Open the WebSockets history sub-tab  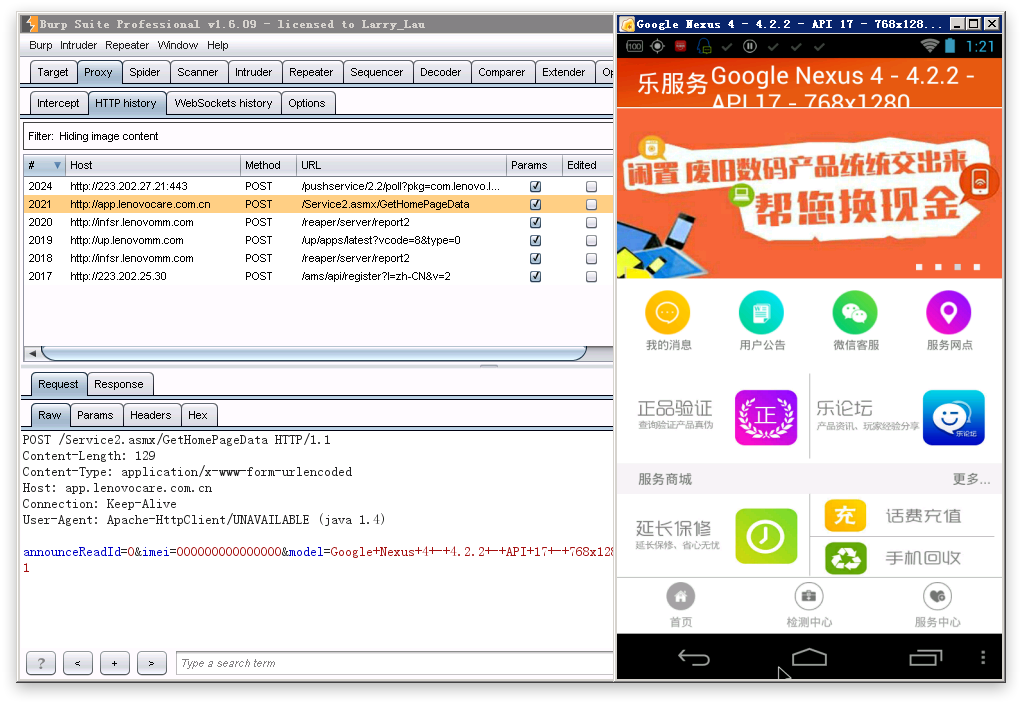point(224,103)
